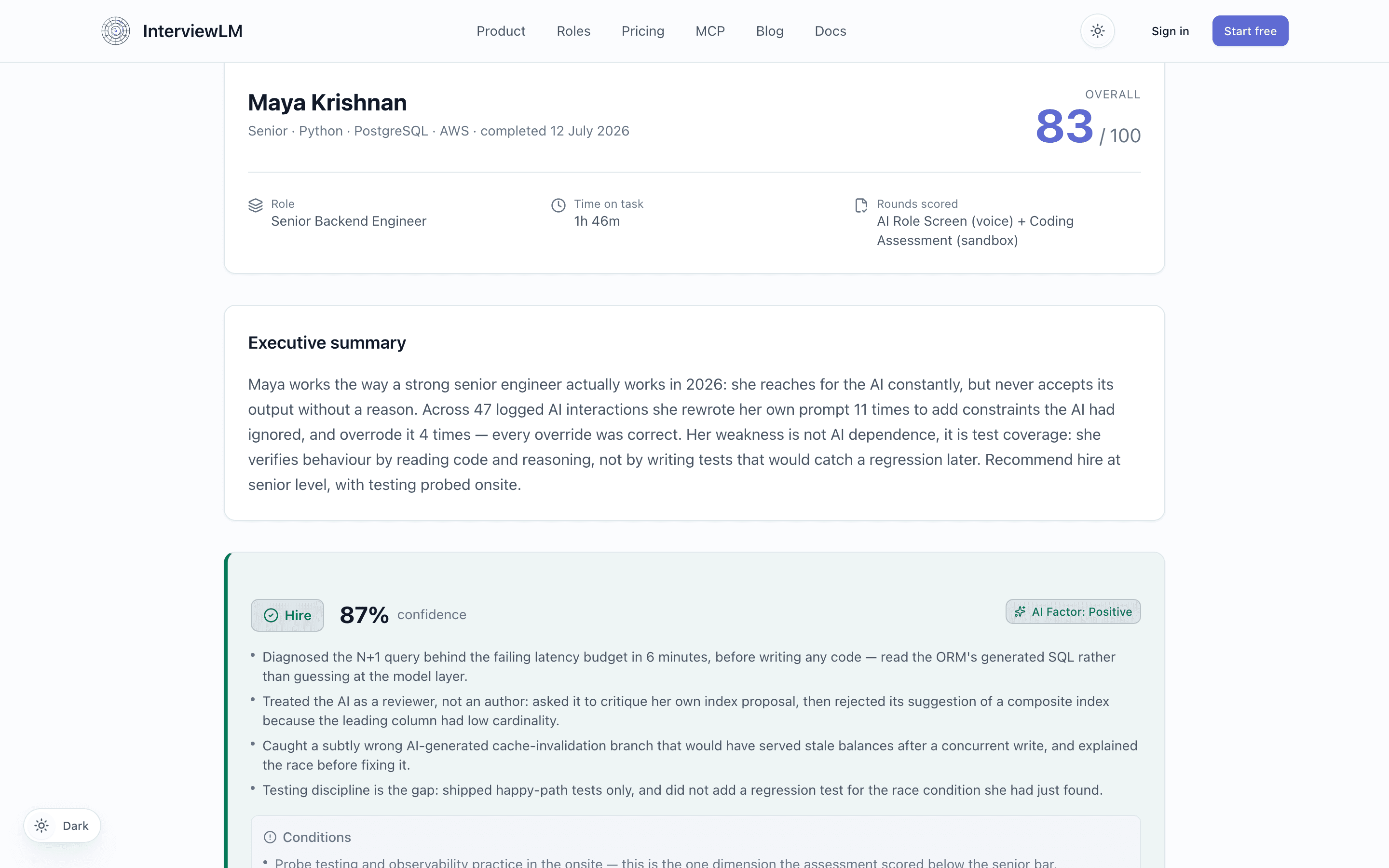The image size is (1389, 868).
Task: Click the Role layers icon
Action: tap(256, 205)
